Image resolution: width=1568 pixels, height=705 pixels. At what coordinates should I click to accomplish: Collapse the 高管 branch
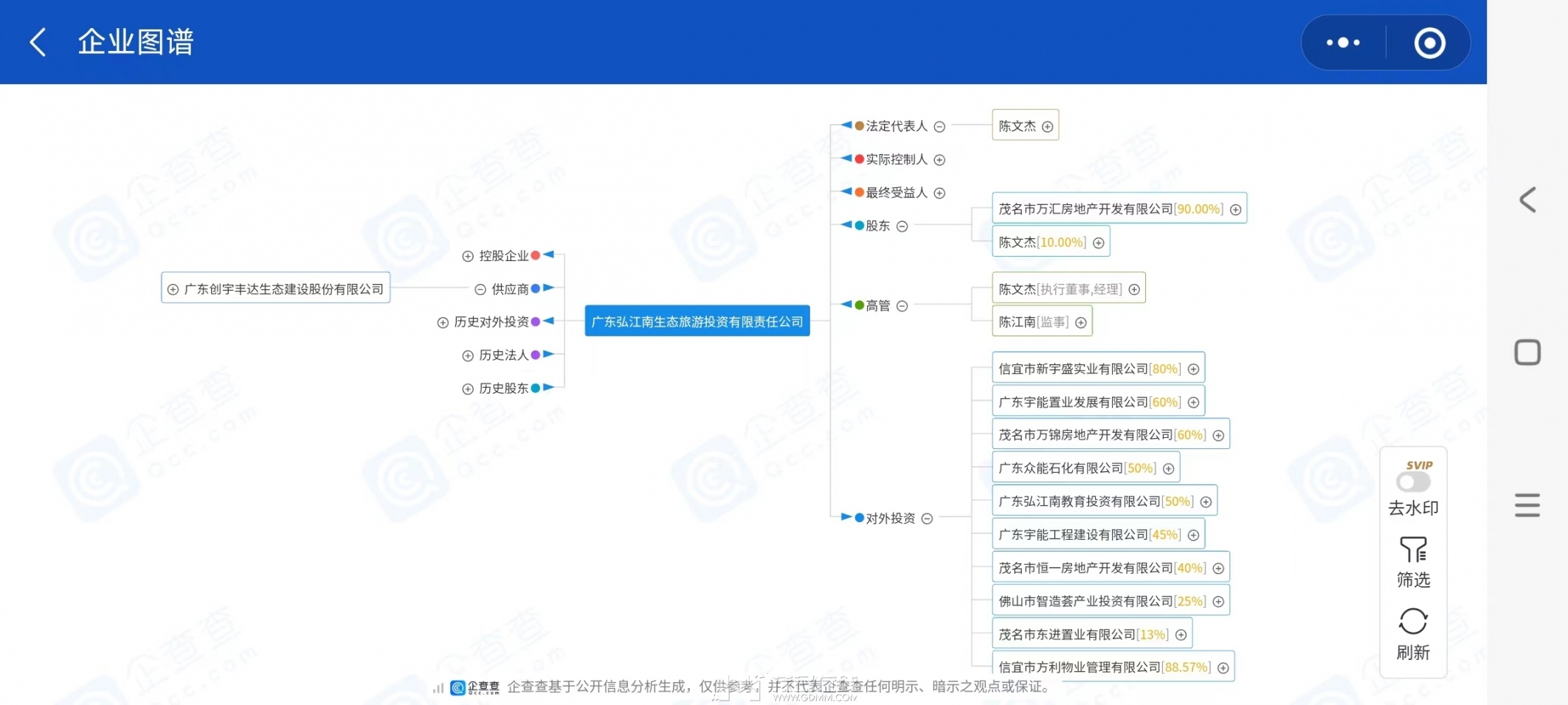pyautogui.click(x=902, y=306)
